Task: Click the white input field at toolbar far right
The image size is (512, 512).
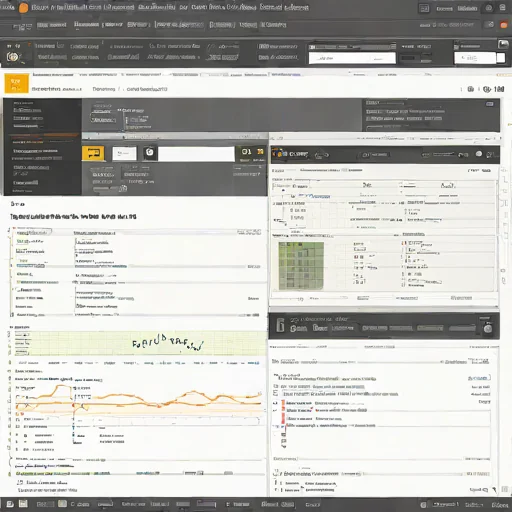Action: coord(475,58)
